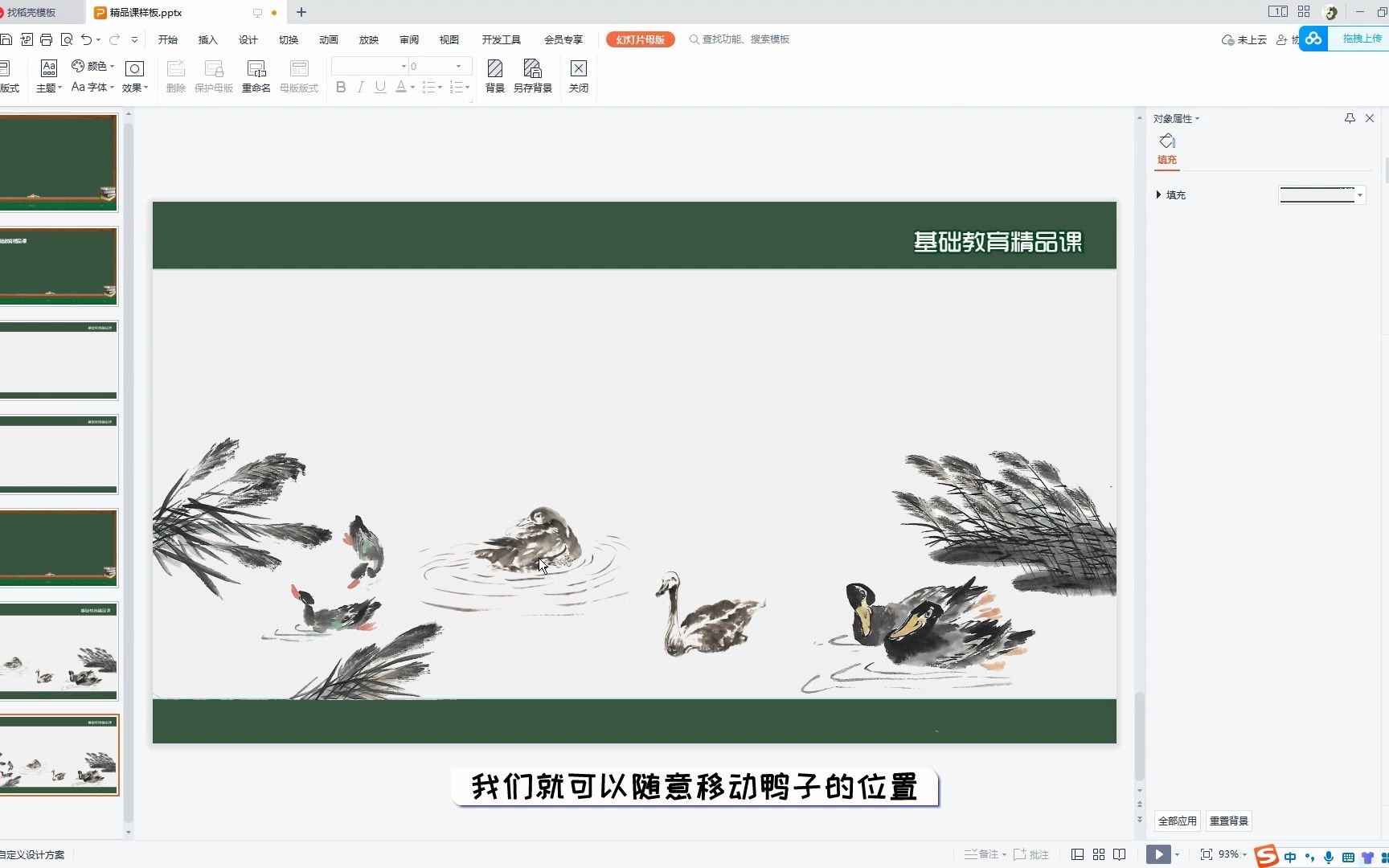The height and width of the screenshot is (868, 1389).
Task: Toggle underline formatting with the U icon
Action: pyautogui.click(x=379, y=87)
